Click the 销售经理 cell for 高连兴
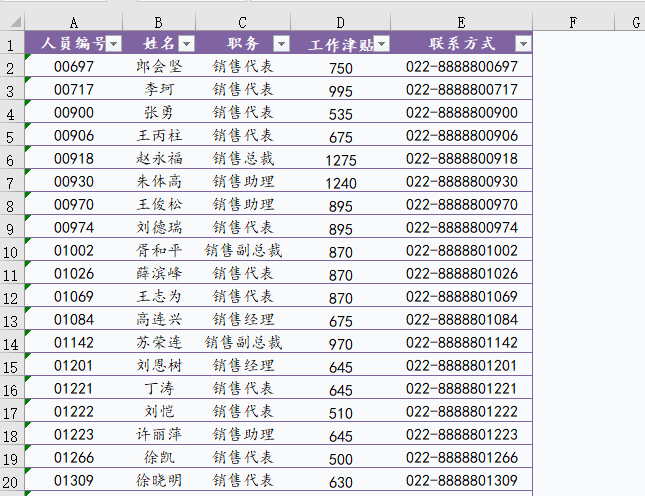 243,319
